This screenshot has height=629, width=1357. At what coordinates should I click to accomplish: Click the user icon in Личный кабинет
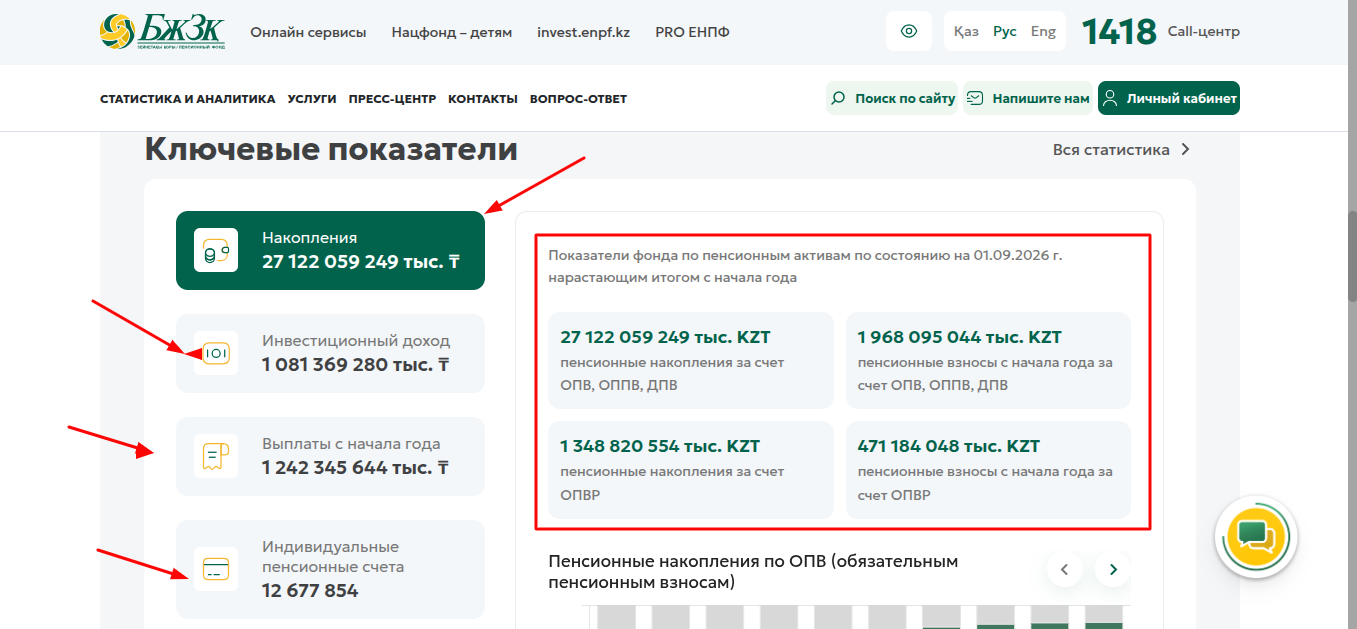pos(1110,98)
